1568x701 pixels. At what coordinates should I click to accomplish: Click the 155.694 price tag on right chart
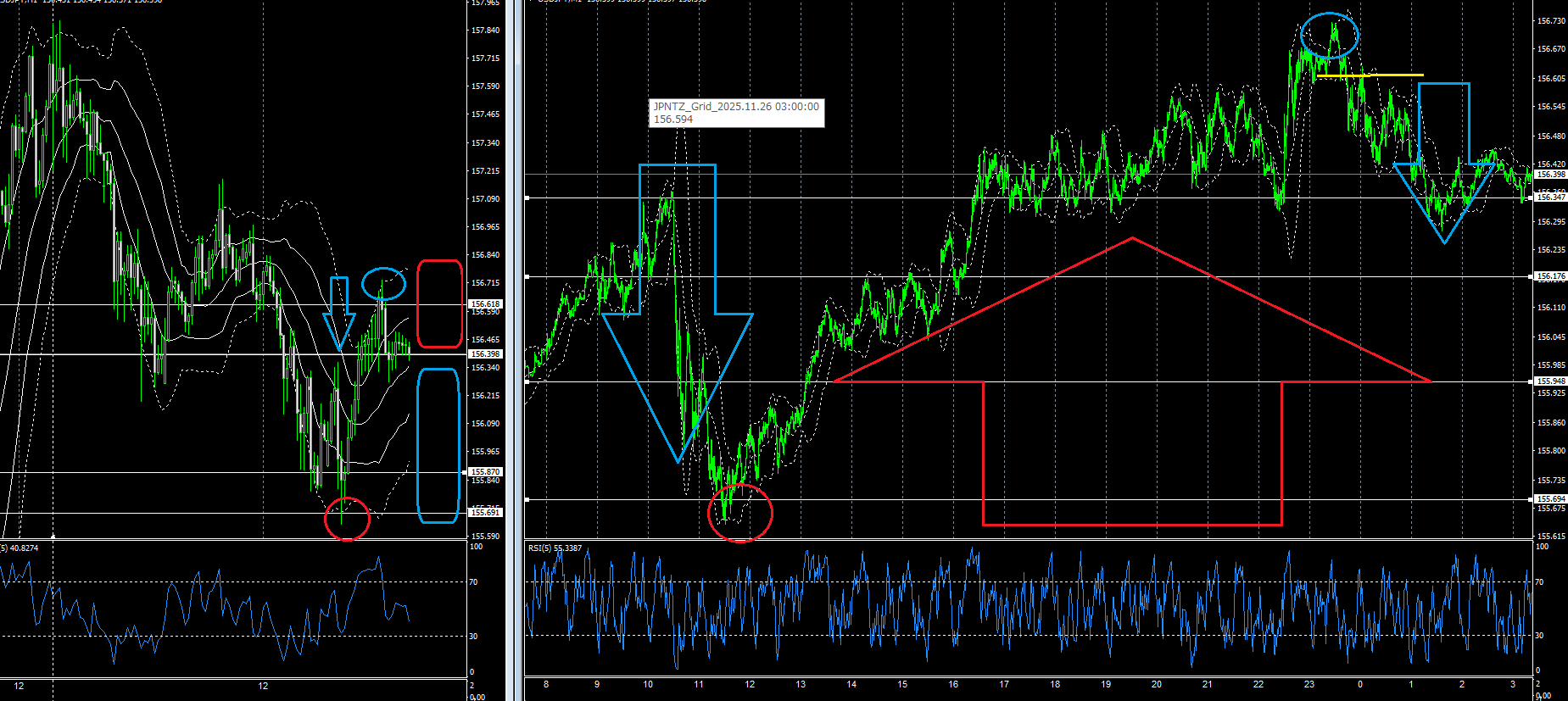[1551, 499]
